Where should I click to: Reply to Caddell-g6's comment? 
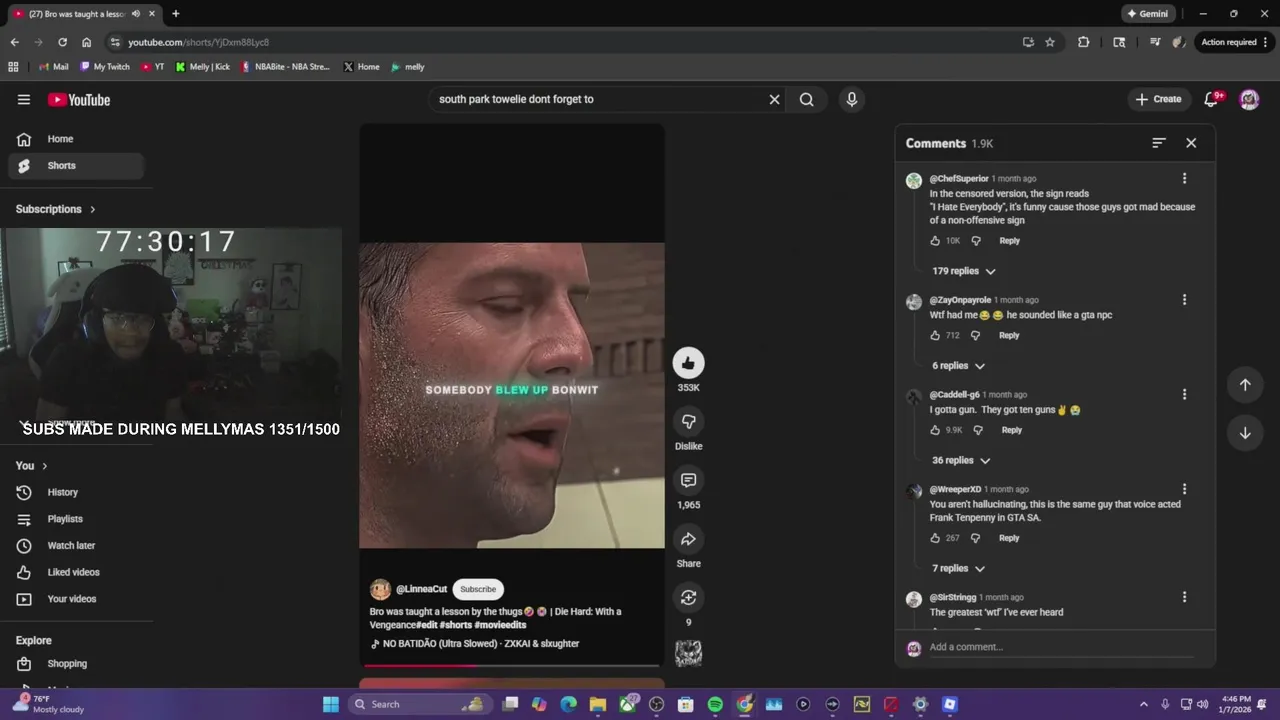coord(1012,430)
